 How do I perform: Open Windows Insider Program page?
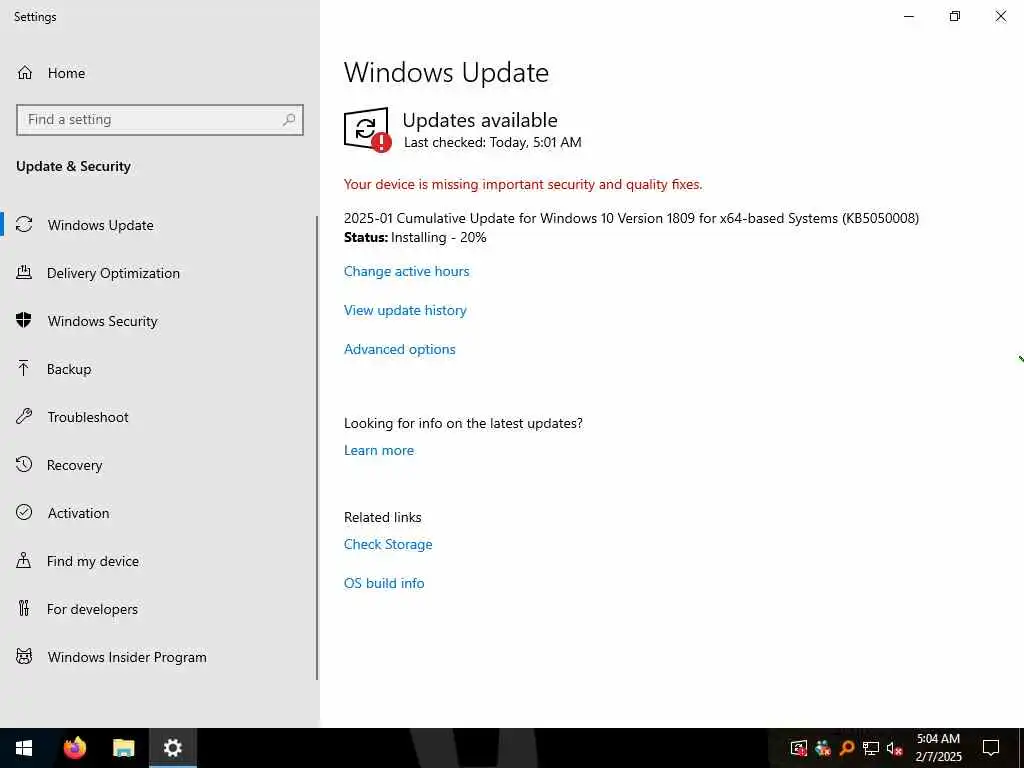[x=159, y=657]
